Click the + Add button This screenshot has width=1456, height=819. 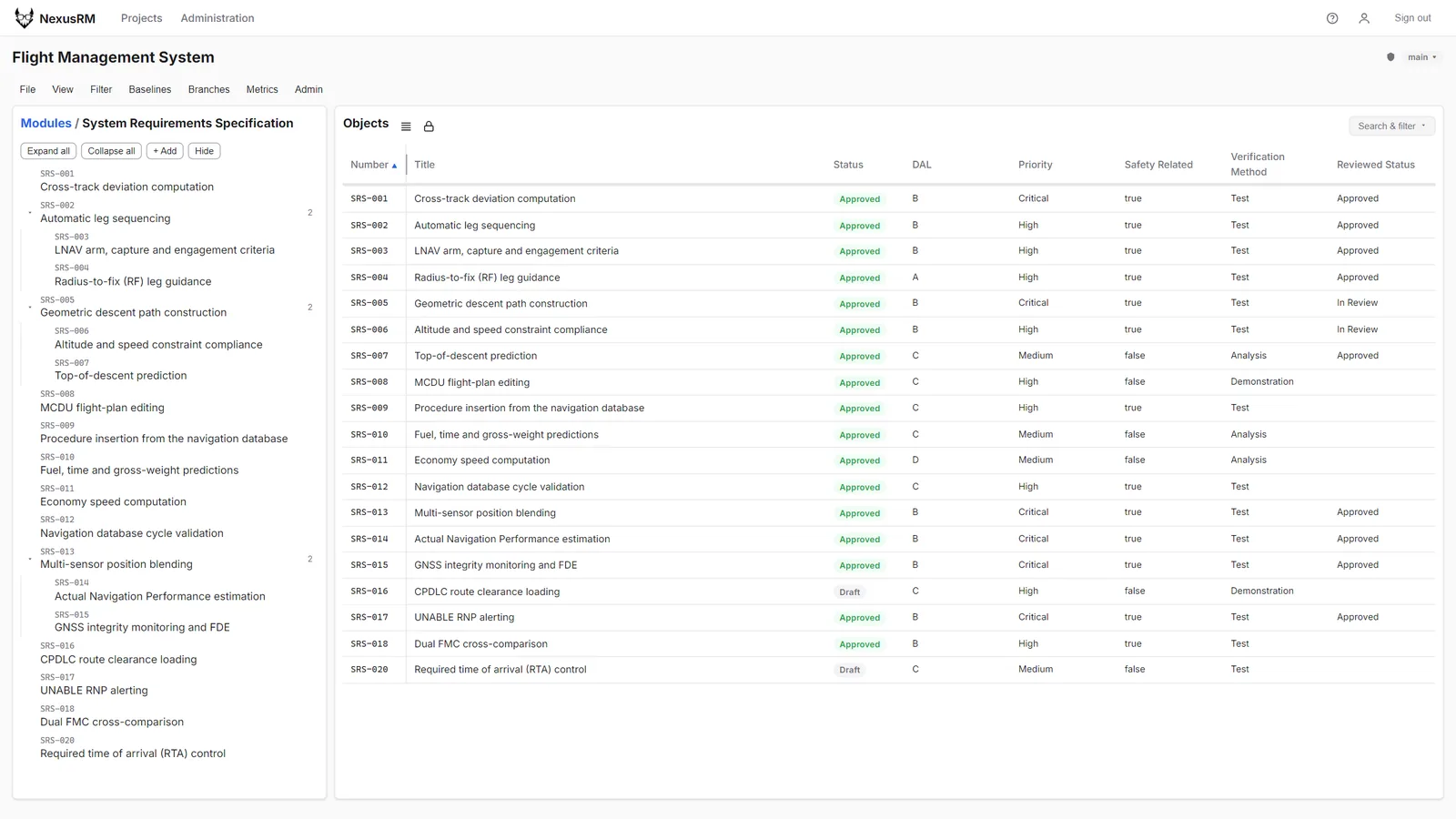tap(165, 151)
